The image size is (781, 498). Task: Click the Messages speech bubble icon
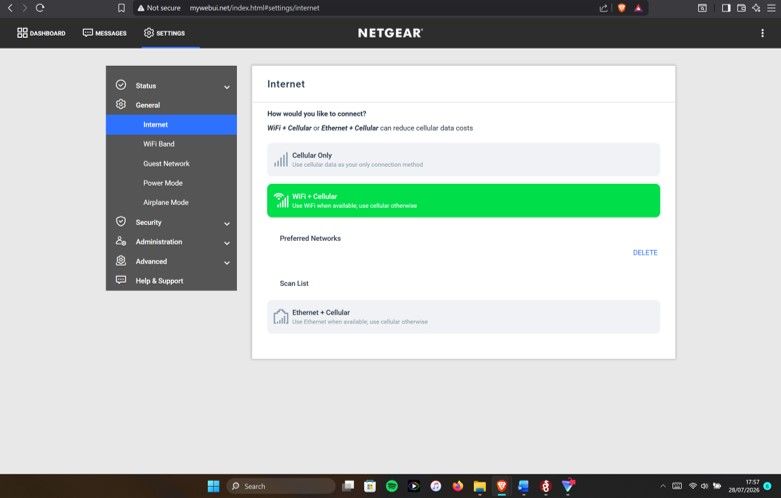coord(88,33)
